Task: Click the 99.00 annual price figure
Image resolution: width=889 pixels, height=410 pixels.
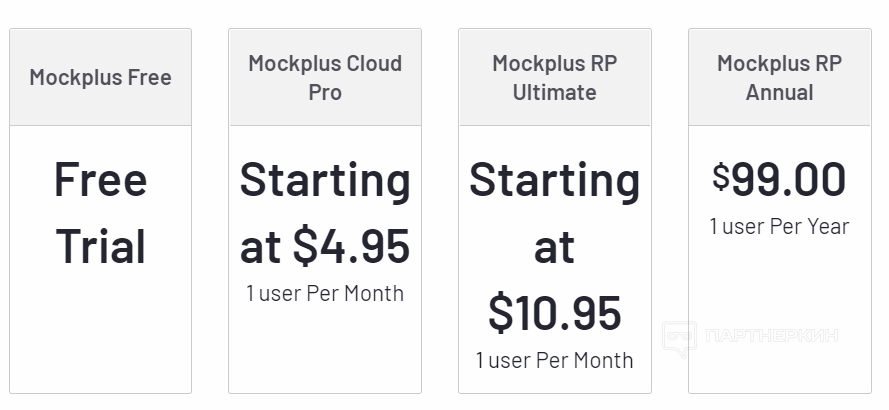Action: click(x=789, y=180)
